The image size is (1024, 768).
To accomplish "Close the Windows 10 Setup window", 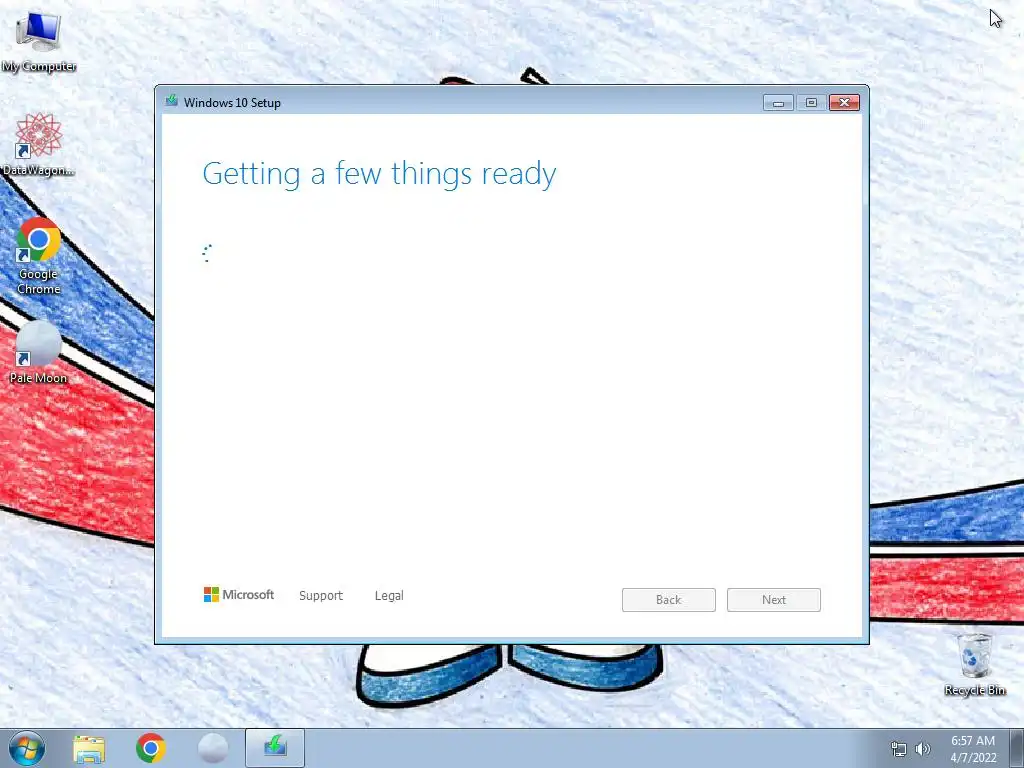I will coord(844,103).
